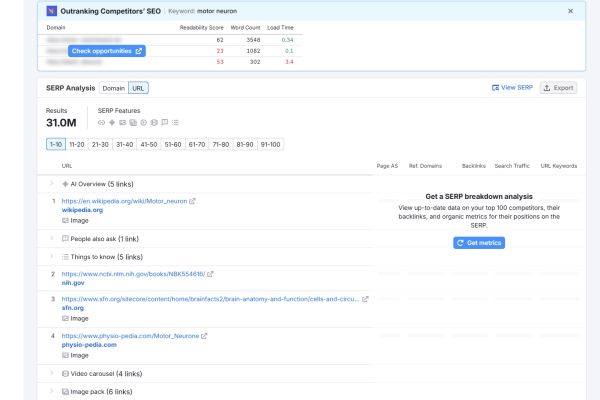Select the 51-60 results range
Viewport: 600px width, 400px height.
tap(174, 144)
